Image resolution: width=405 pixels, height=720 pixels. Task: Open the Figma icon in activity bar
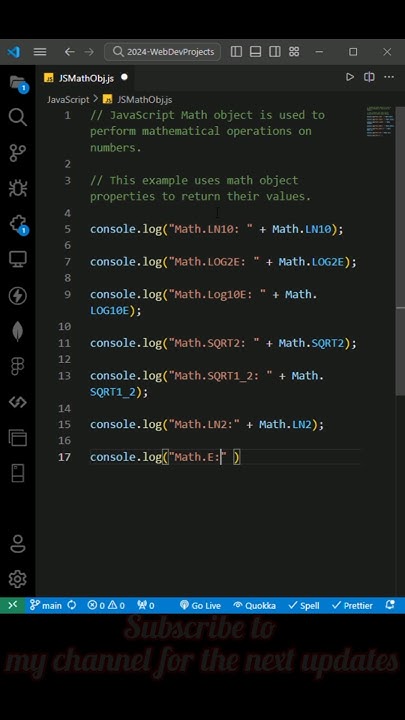[17, 366]
